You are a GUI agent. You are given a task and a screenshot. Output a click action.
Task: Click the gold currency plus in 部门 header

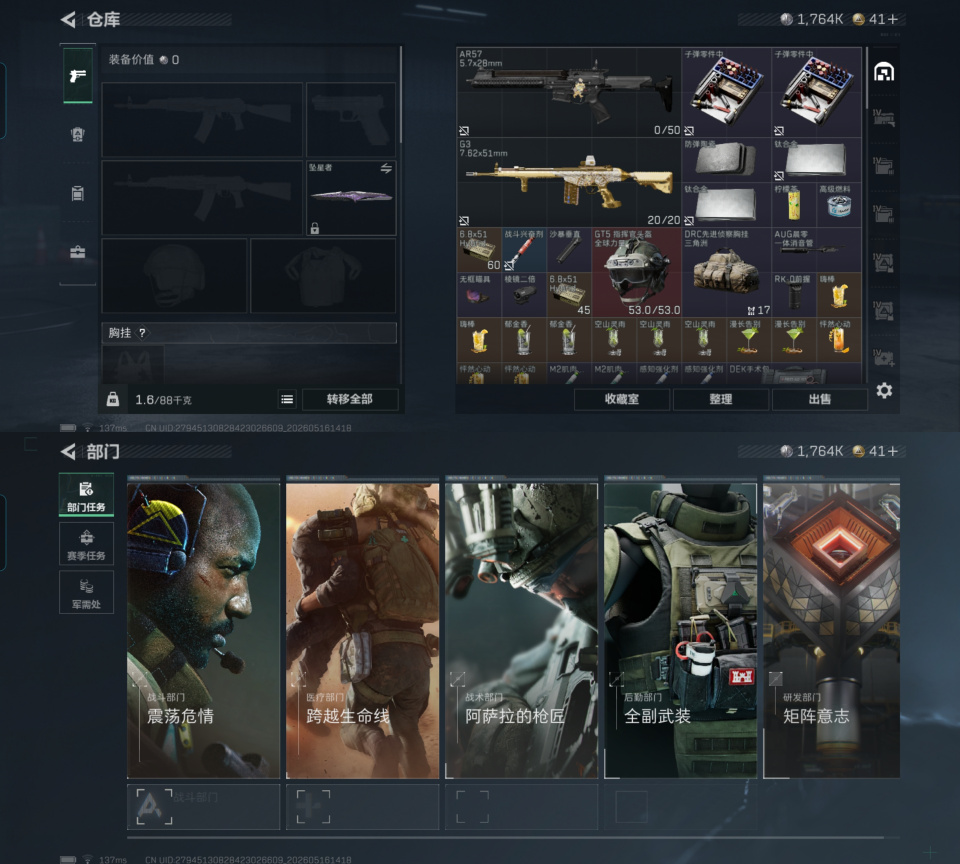pos(893,451)
